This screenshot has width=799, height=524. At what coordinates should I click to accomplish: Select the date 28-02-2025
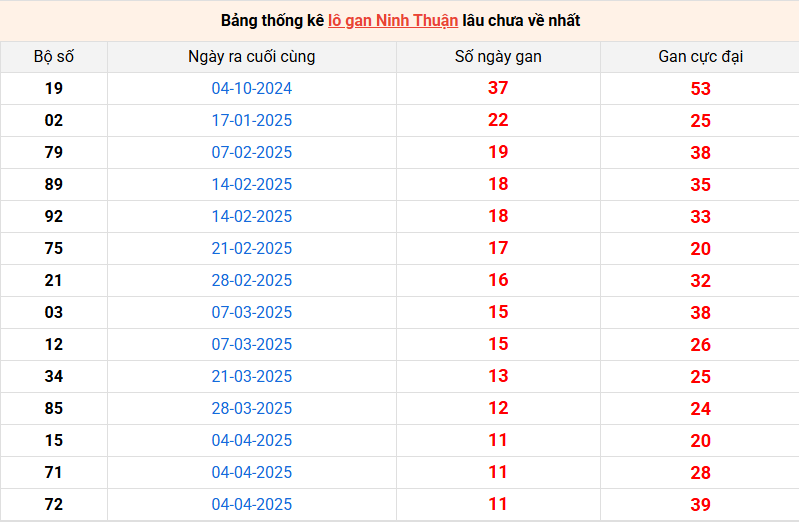coord(251,281)
